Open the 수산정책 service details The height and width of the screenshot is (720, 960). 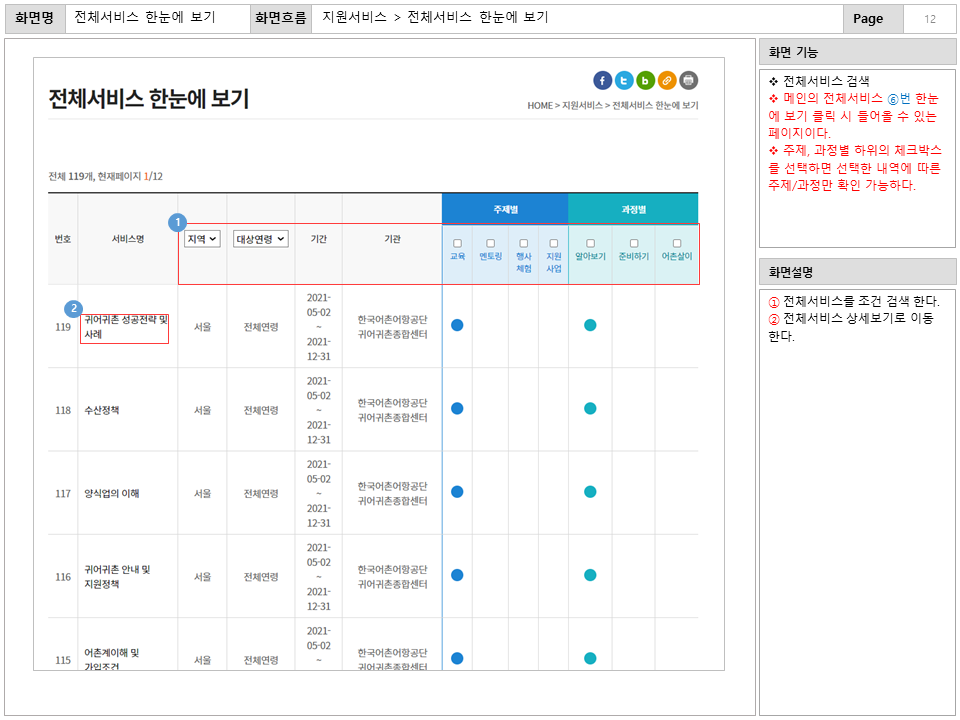102,410
